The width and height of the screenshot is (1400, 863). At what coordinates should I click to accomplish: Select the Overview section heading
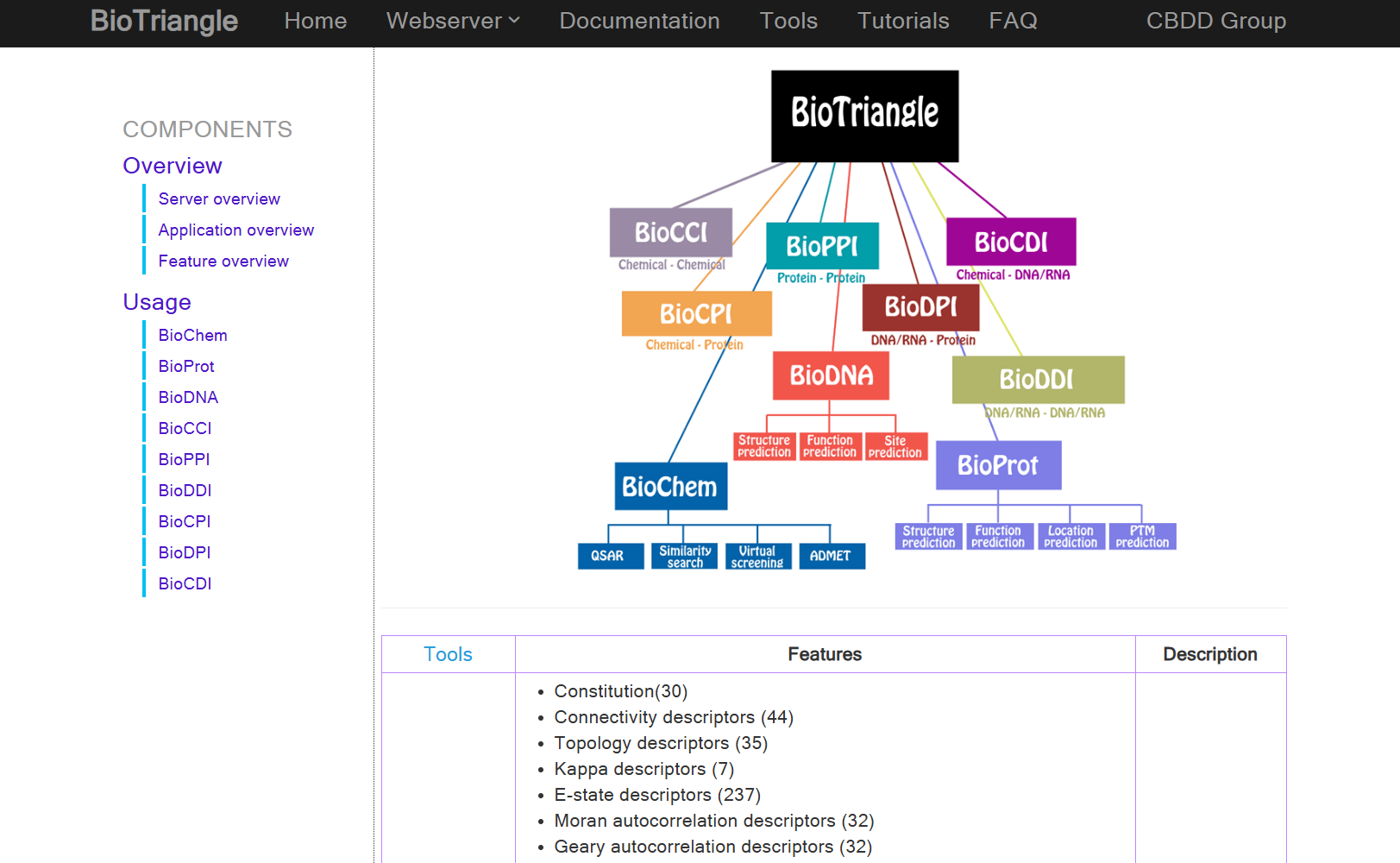click(173, 166)
